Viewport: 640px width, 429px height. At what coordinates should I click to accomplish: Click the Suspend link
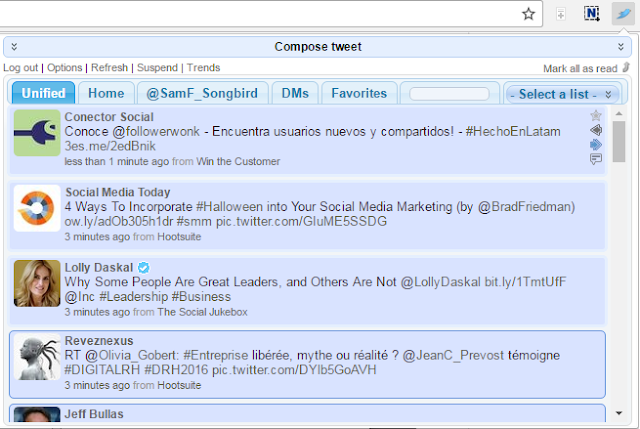[x=157, y=68]
